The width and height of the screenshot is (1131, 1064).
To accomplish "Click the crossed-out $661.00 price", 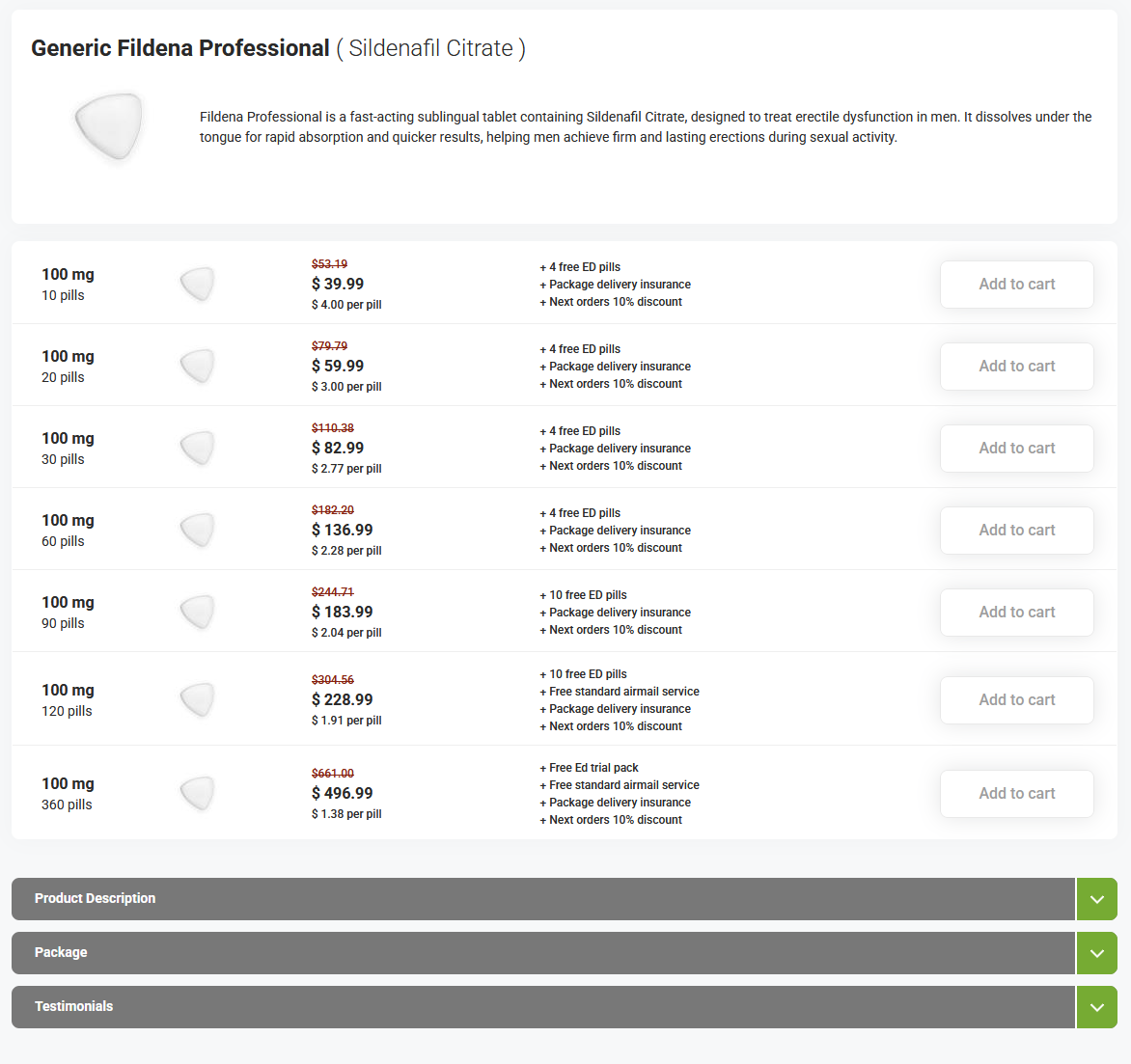I will point(333,774).
